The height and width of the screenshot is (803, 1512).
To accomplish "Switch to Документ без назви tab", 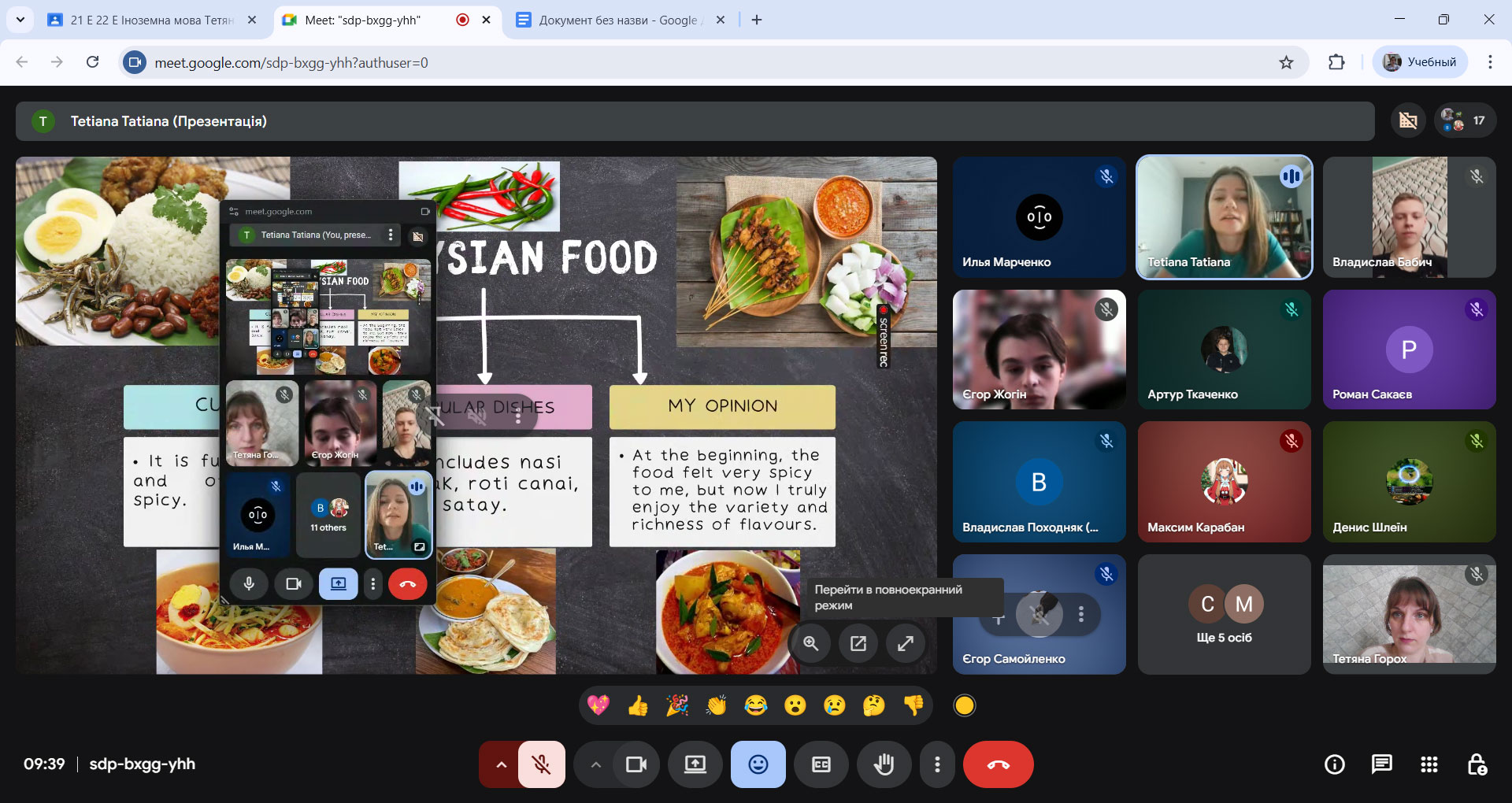I will click(617, 20).
